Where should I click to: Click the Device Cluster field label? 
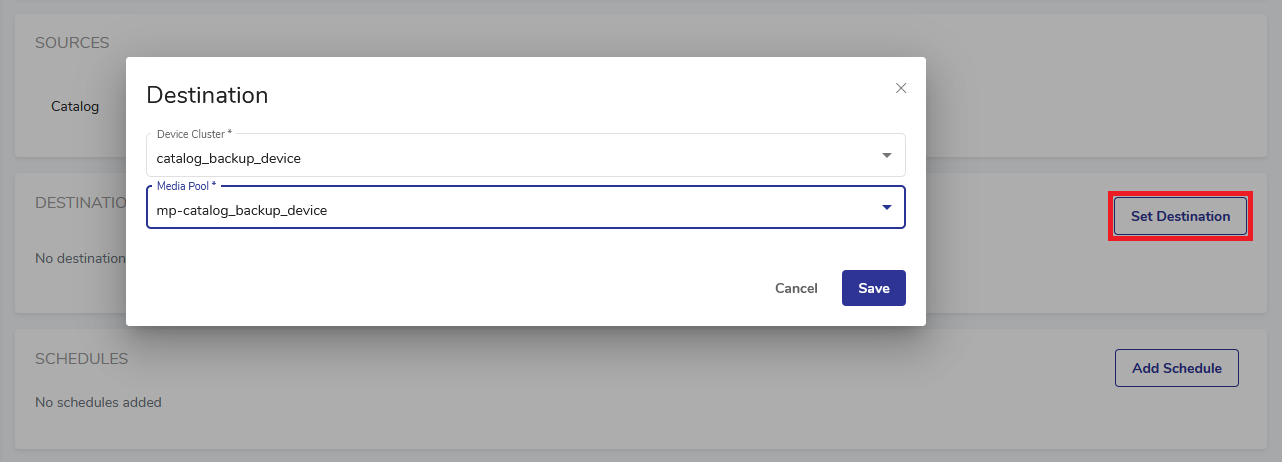pos(194,134)
